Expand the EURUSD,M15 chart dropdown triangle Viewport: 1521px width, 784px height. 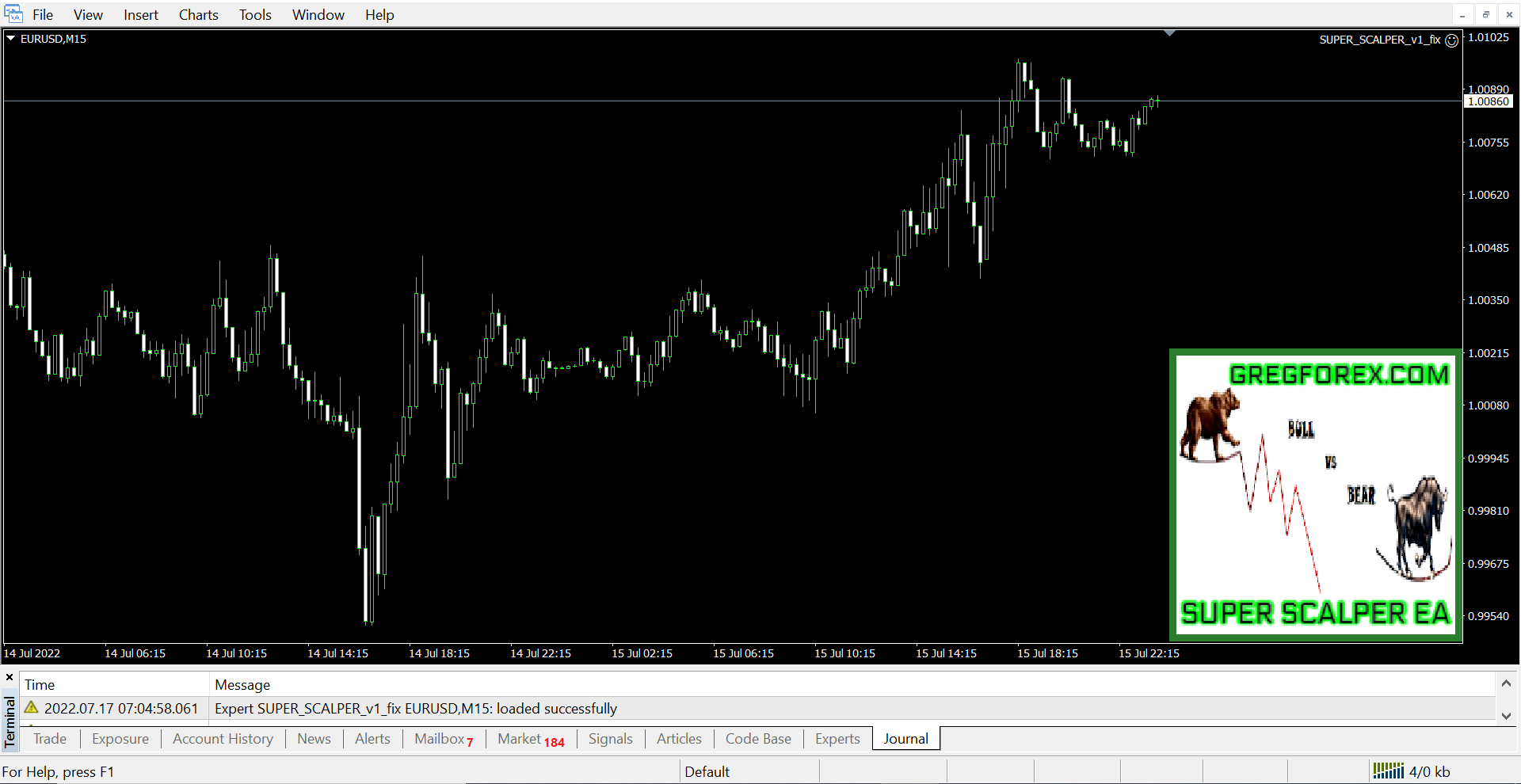click(11, 38)
